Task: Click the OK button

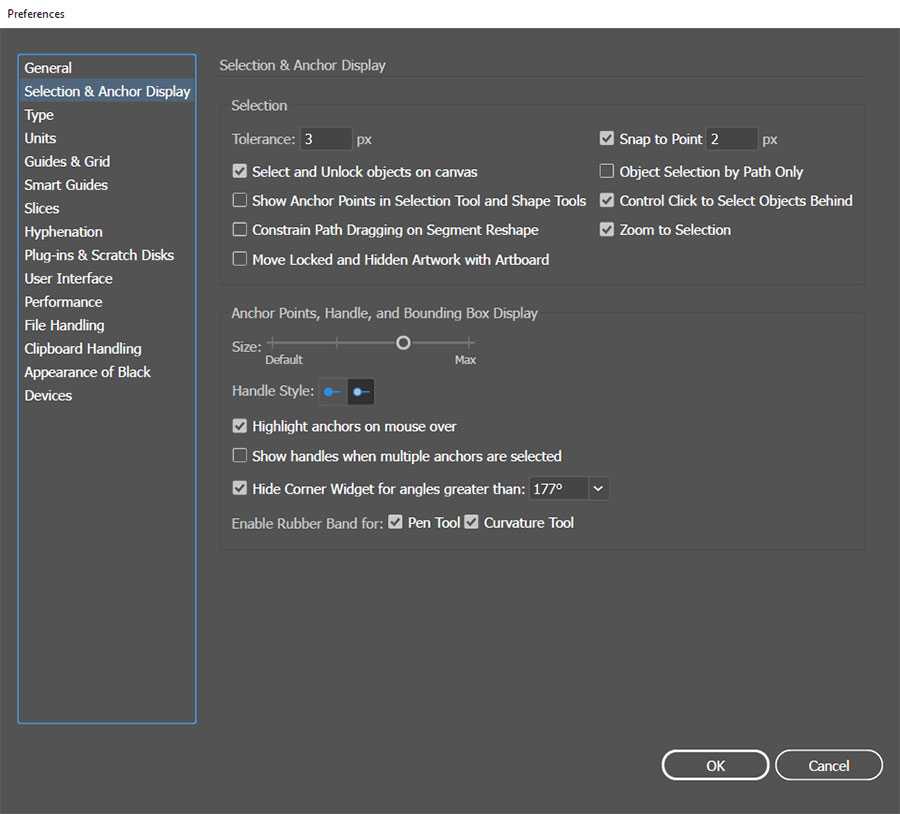Action: tap(715, 765)
